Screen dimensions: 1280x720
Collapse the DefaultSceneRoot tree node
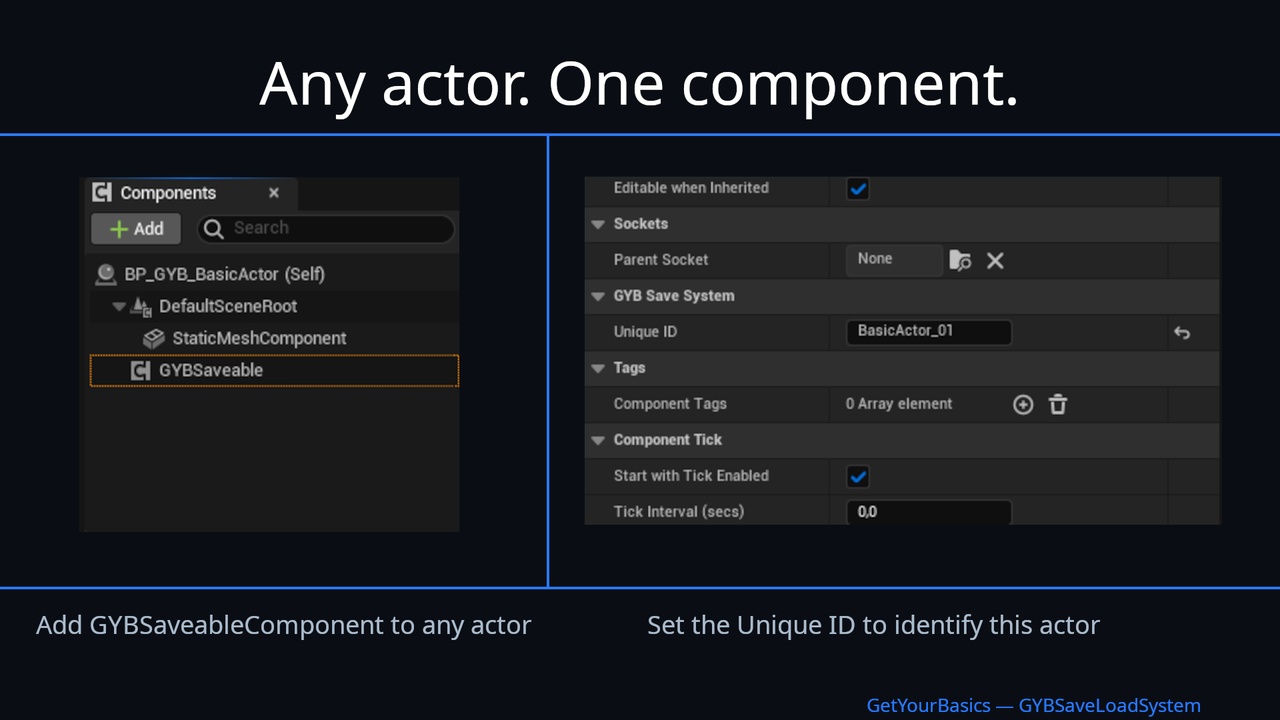pyautogui.click(x=119, y=306)
